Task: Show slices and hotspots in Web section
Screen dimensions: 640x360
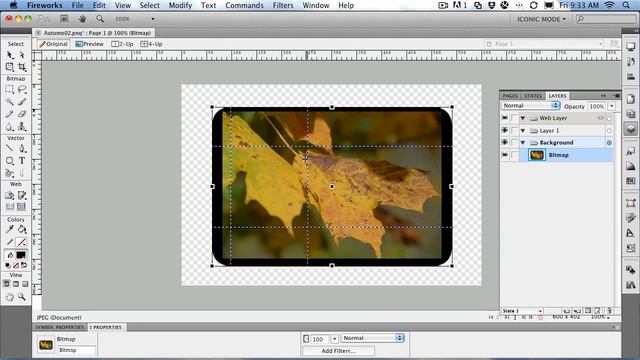Action: click(x=22, y=207)
